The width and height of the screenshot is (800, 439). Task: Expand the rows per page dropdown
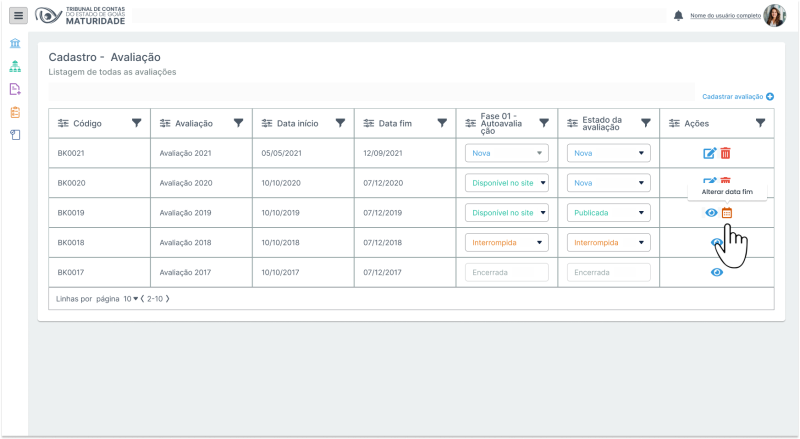point(130,299)
